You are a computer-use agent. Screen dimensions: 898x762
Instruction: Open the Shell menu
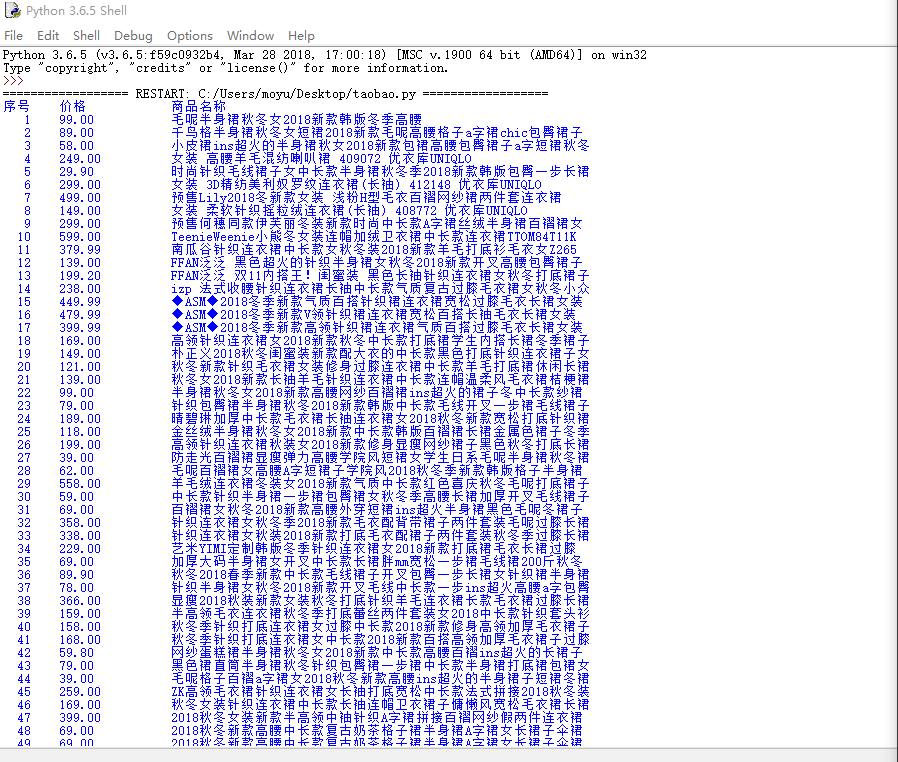(86, 35)
